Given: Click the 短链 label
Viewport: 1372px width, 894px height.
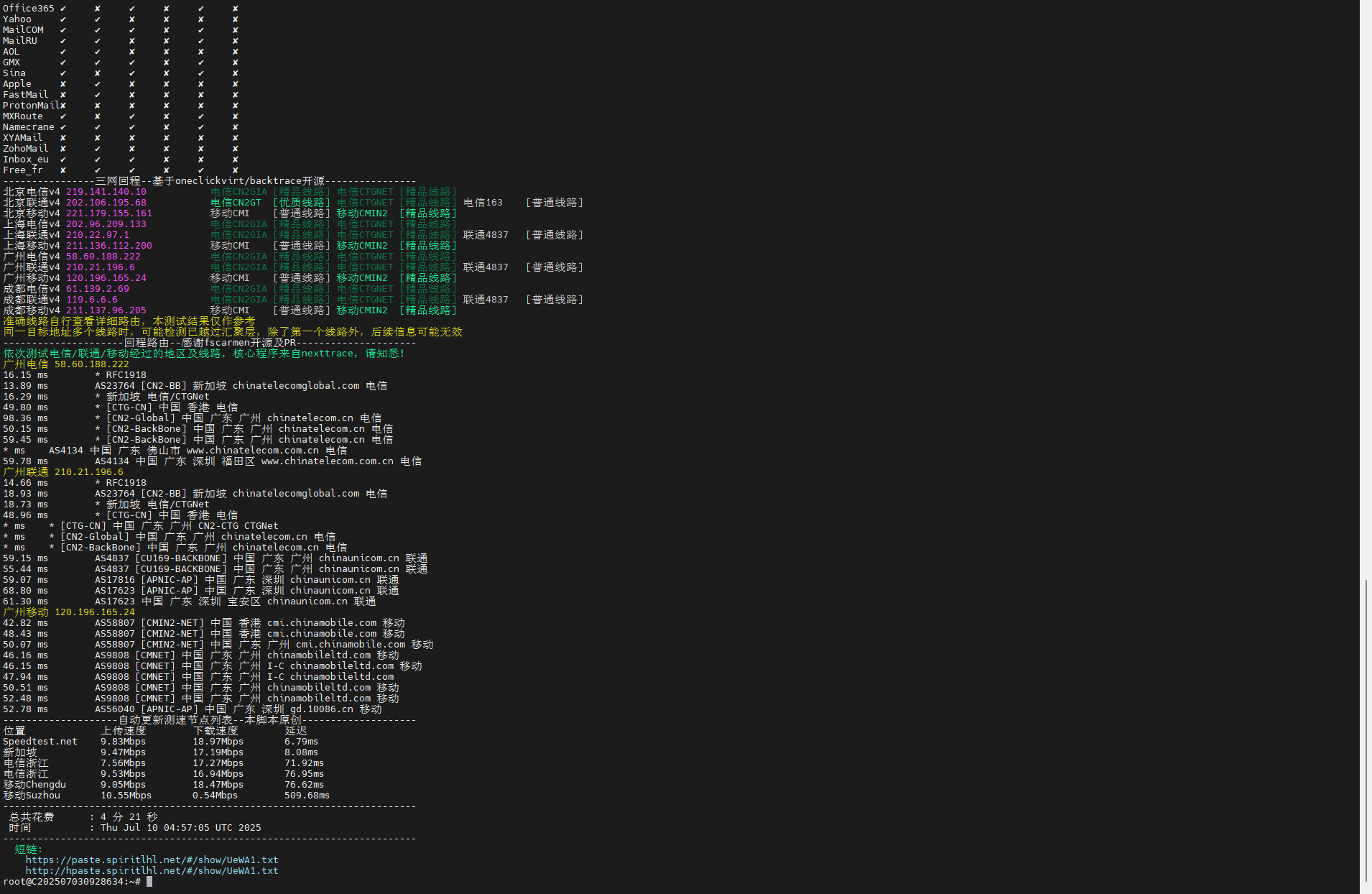Looking at the screenshot, I should pos(29,849).
